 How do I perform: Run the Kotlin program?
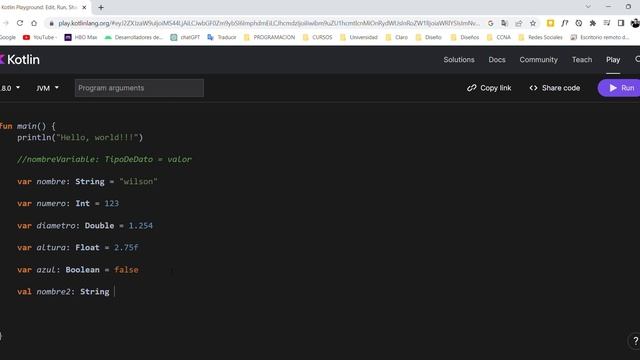click(x=620, y=88)
